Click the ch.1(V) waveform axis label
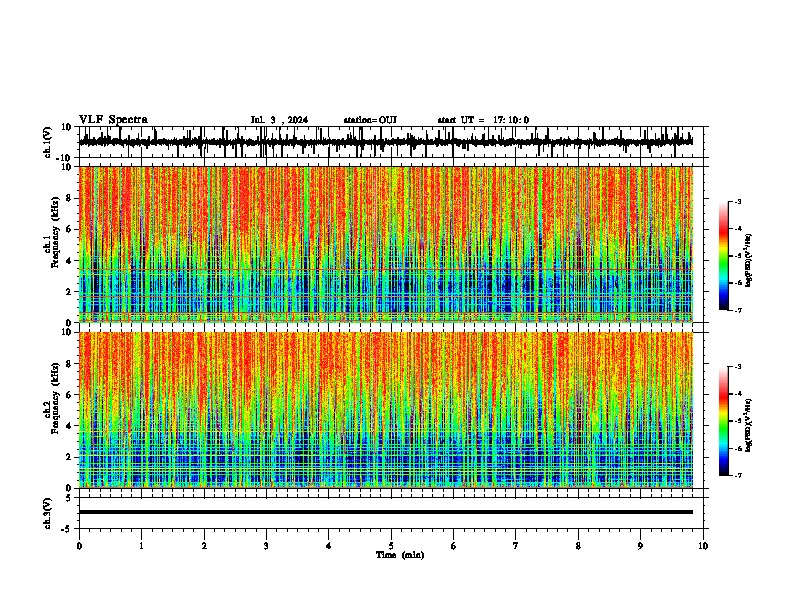Viewport: 792px width, 612px height. (x=48, y=142)
